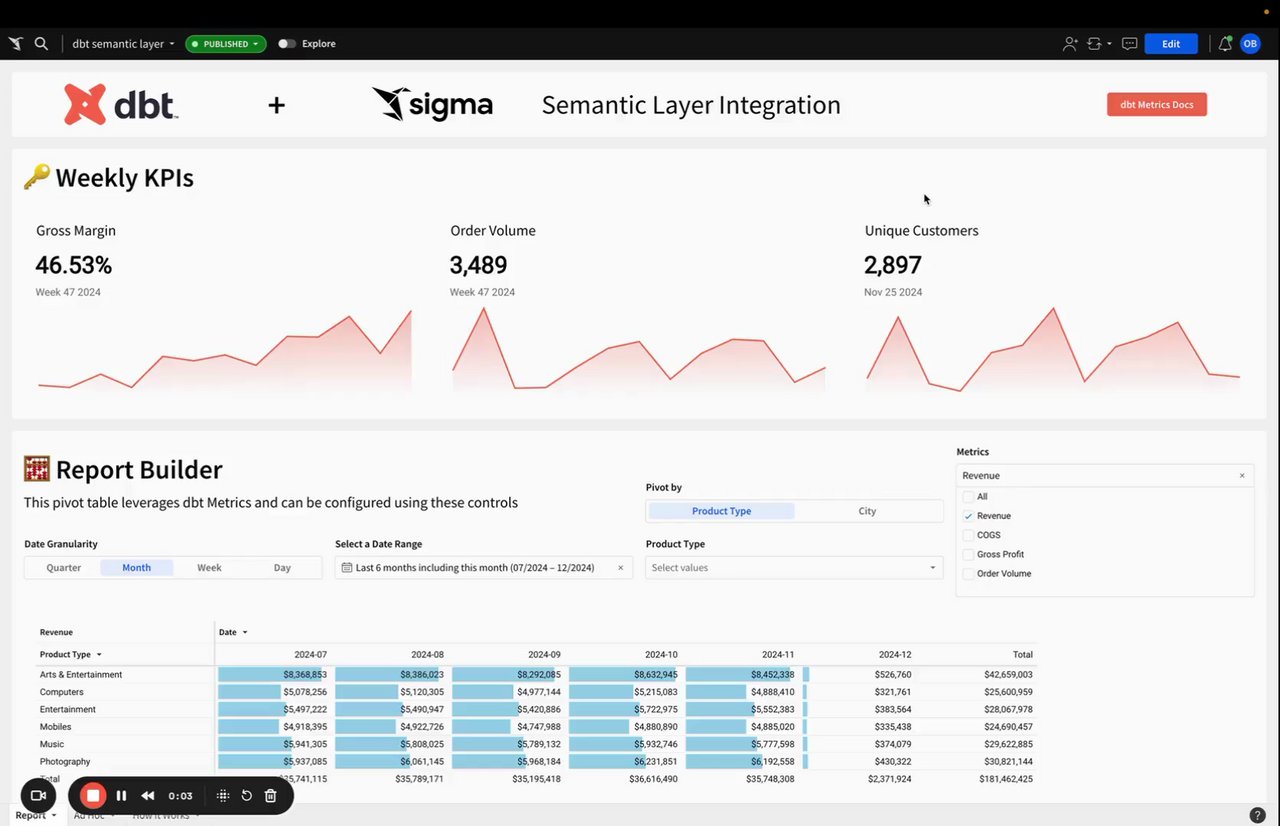The image size is (1280, 826).
Task: Click the 2024-07 column header
Action: click(x=310, y=655)
